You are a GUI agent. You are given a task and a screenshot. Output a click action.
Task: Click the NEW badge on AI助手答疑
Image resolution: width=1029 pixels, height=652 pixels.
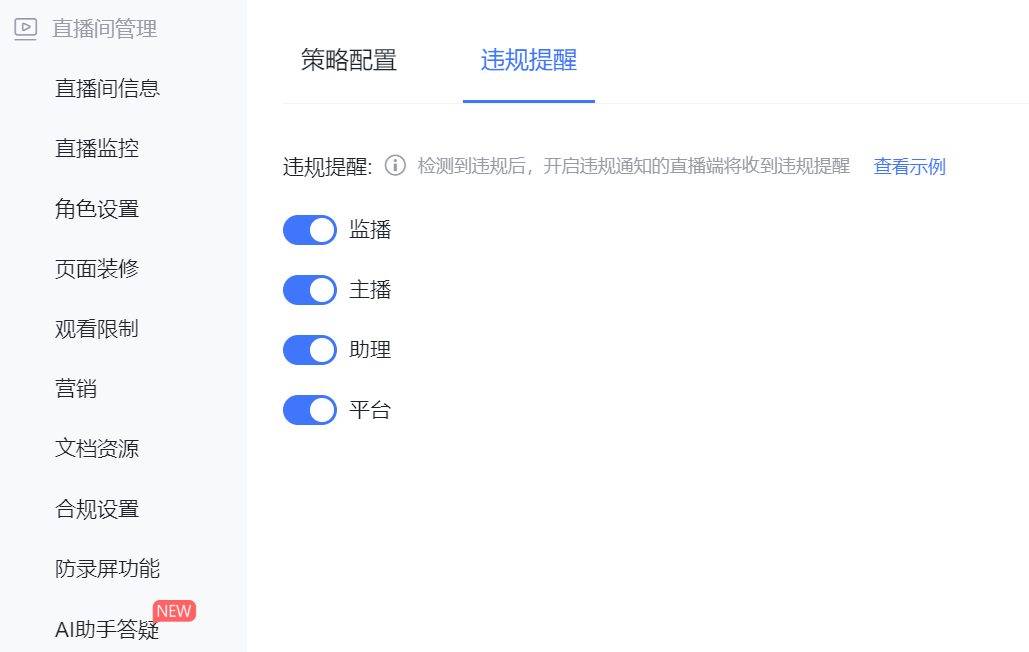[x=174, y=611]
